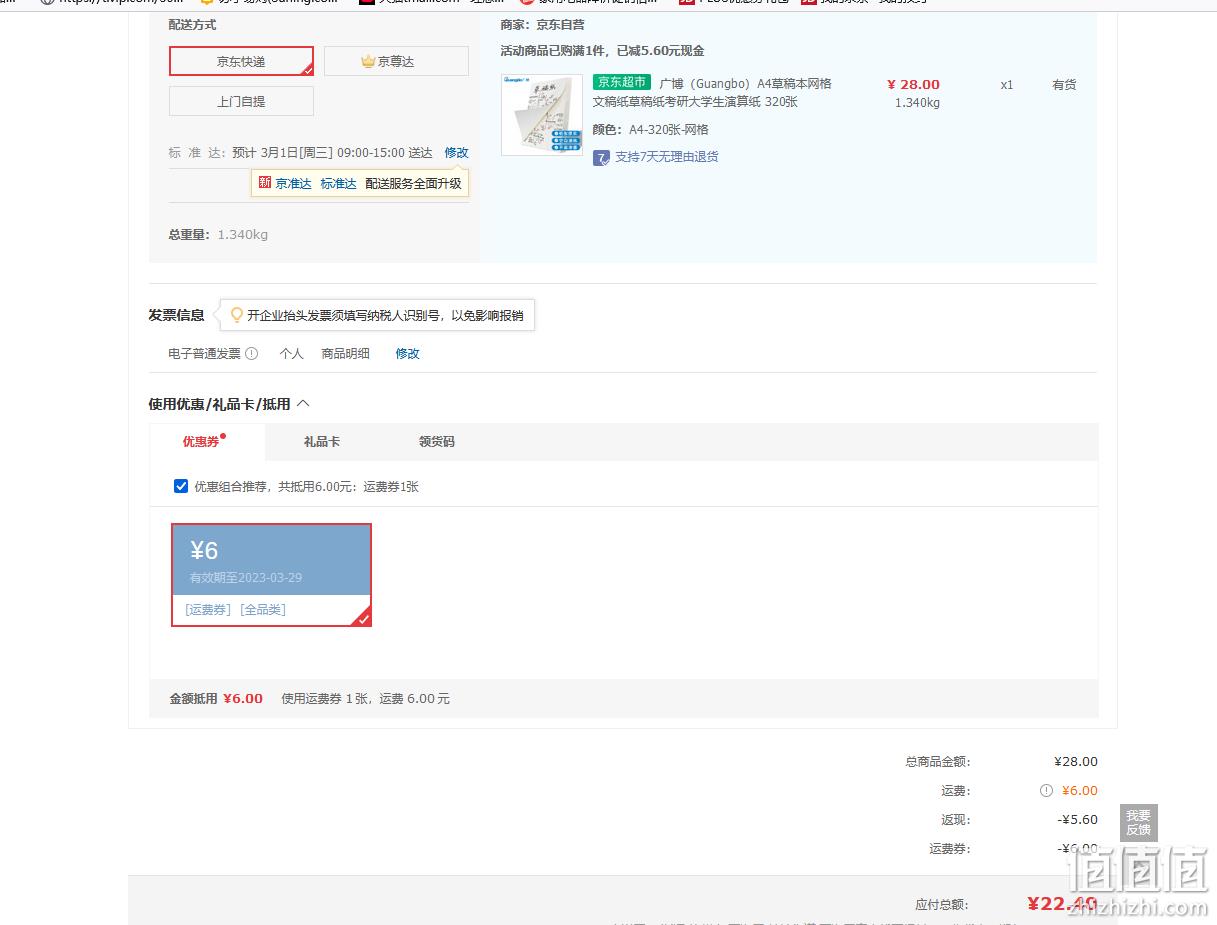
Task: Open 支持7天无理由退货 link
Action: pos(667,157)
